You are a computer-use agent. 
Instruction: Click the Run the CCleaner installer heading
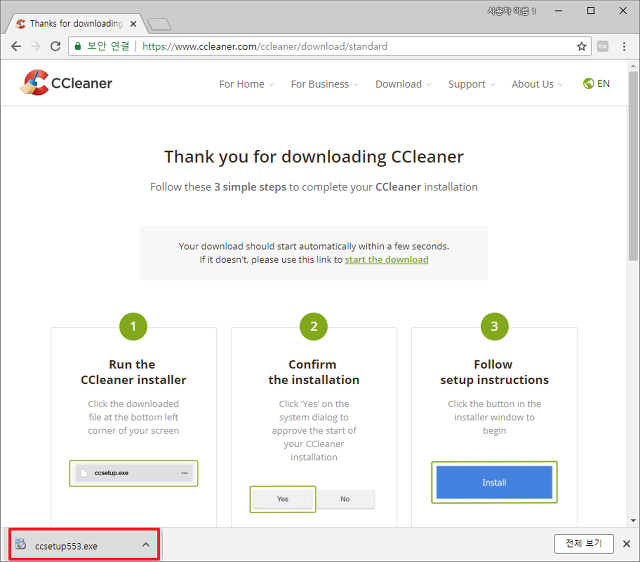pyautogui.click(x=133, y=372)
